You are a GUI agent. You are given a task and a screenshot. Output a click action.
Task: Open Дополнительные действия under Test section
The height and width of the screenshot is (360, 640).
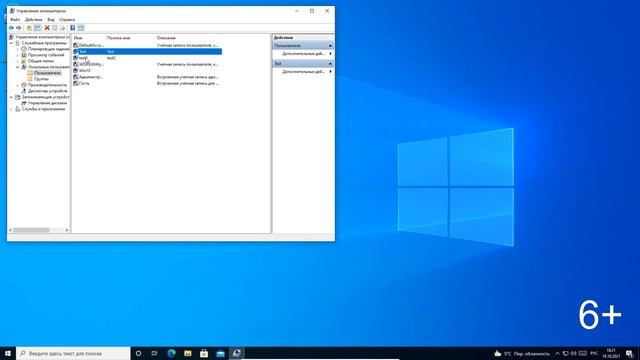tap(303, 71)
